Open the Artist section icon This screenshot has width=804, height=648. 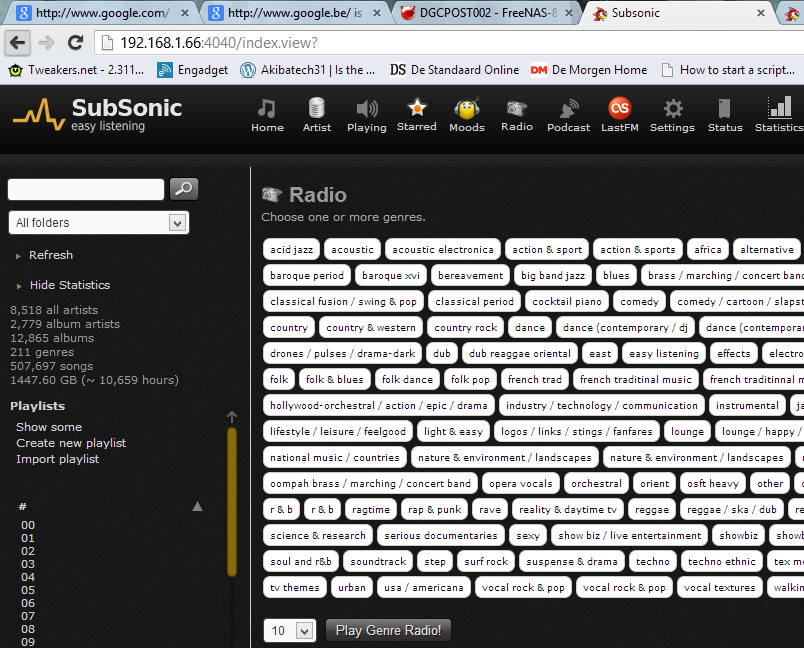316,109
